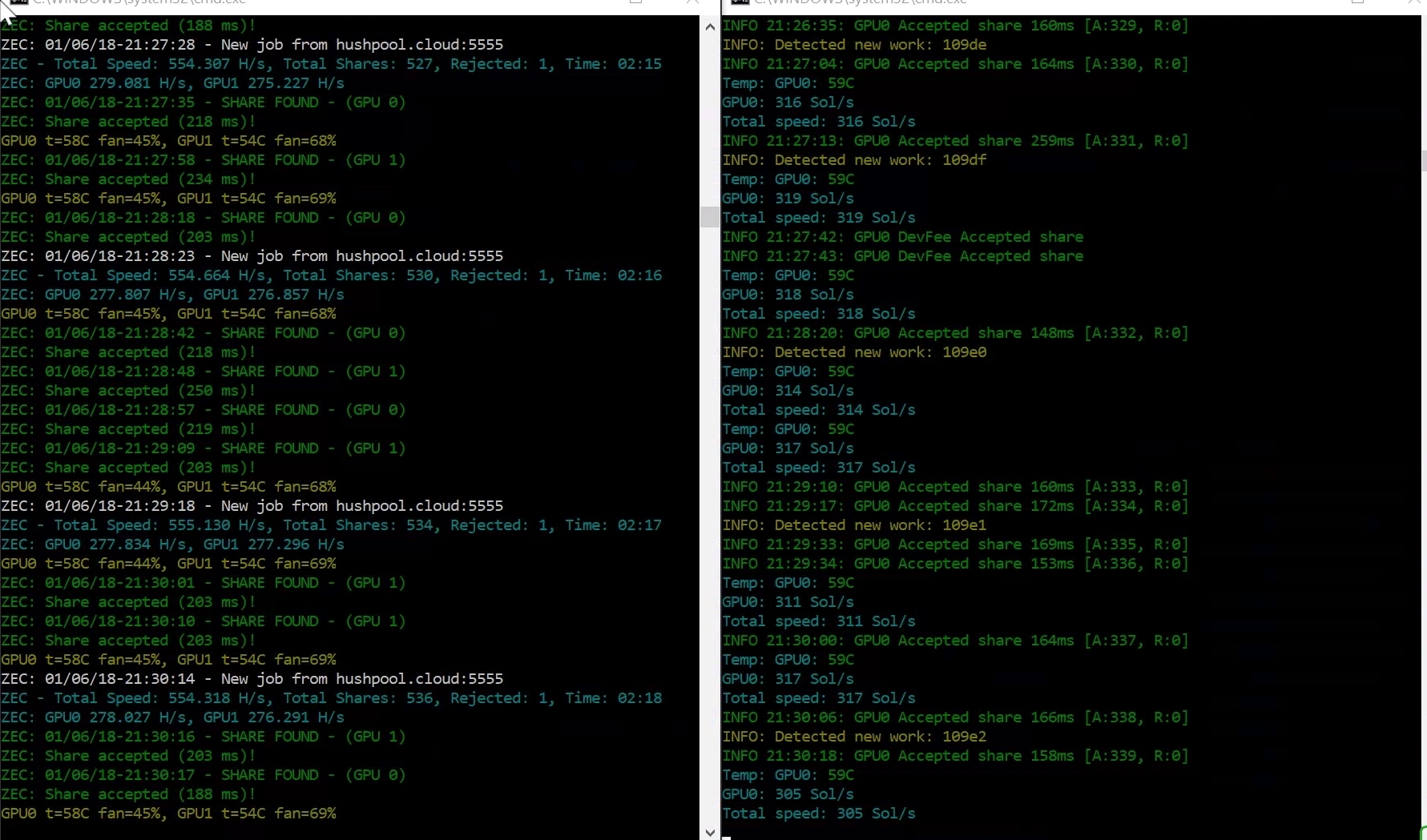Screen dimensions: 1427x840
Task: Click the accepted share 172ms [A:334, R:0] line
Action: tap(956, 506)
